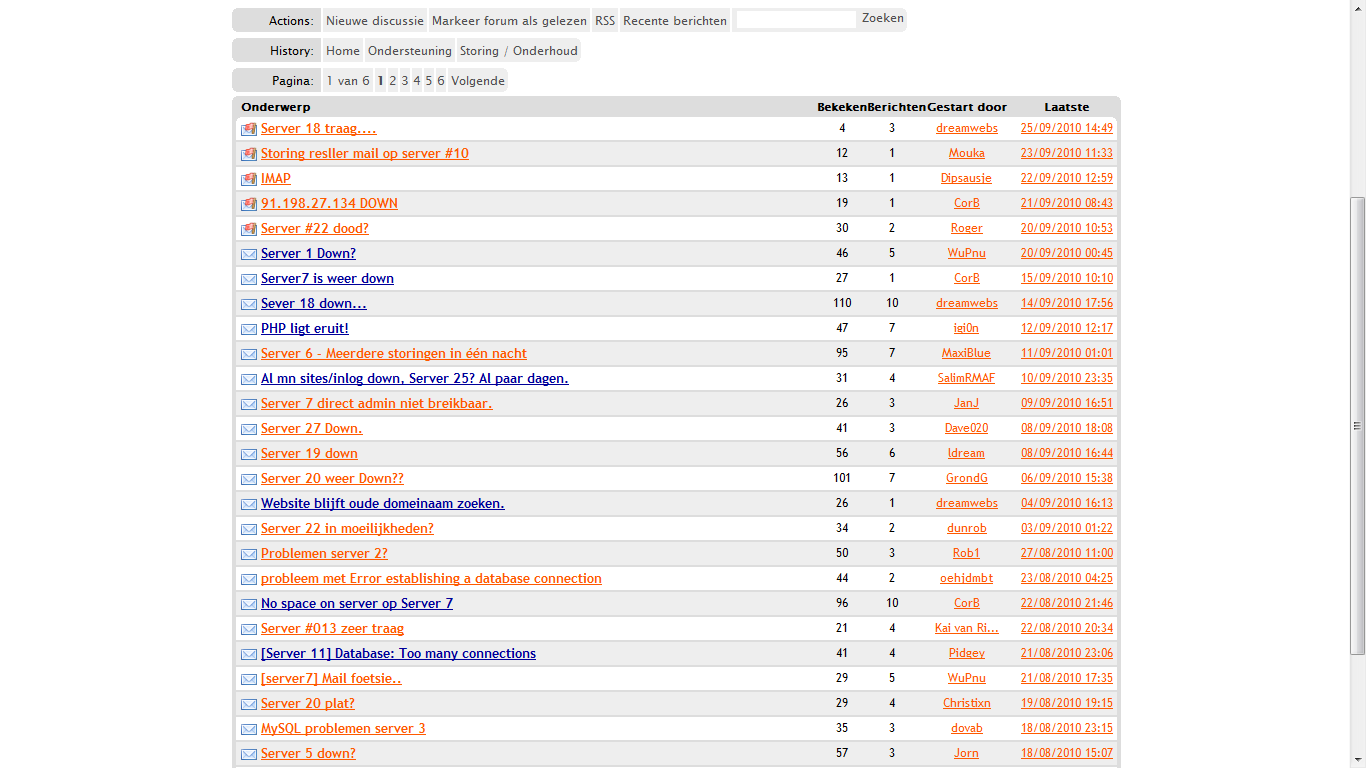Screen dimensions: 1366x768
Task: Click envelope icon beside PHP ligt eruit!
Action: click(x=249, y=329)
